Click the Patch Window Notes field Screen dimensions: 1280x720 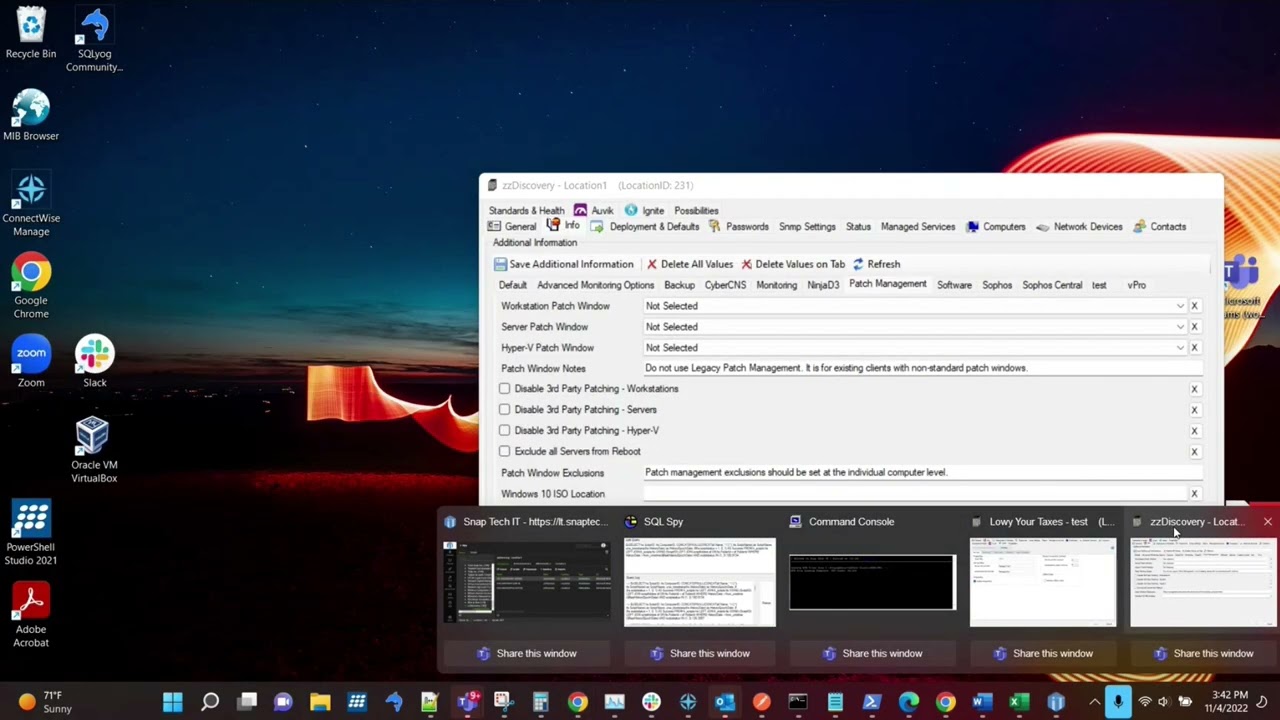click(921, 368)
